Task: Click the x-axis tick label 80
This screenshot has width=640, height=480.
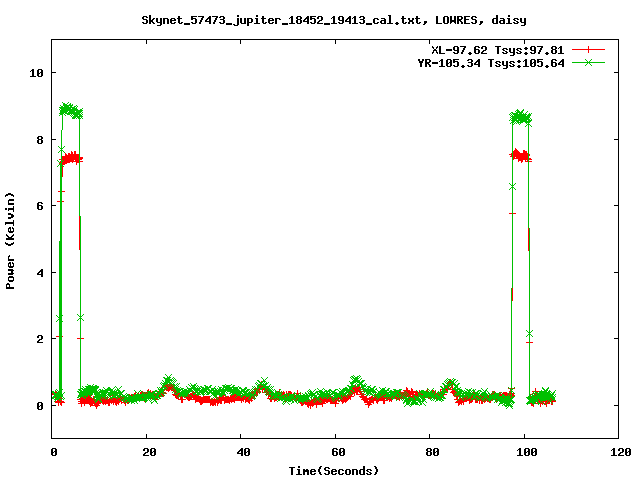Action: coord(432,452)
